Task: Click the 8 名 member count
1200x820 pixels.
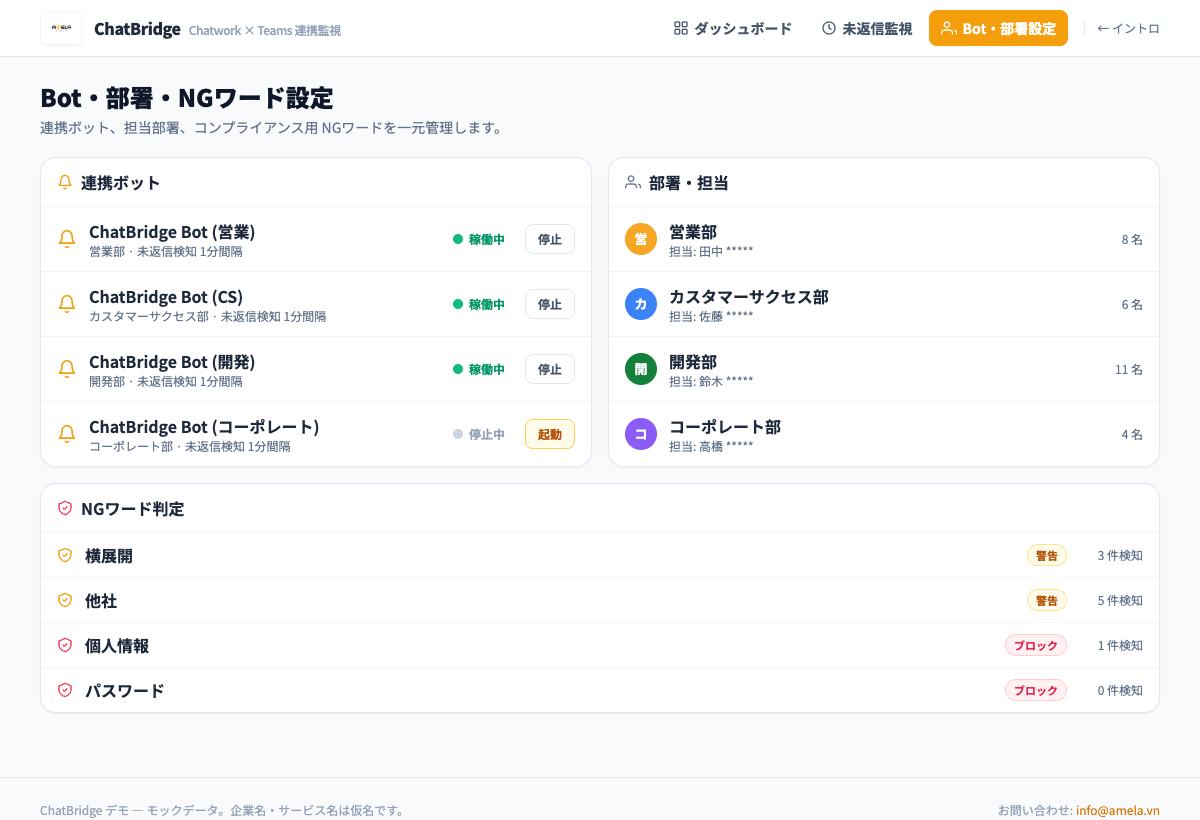Action: [1132, 239]
